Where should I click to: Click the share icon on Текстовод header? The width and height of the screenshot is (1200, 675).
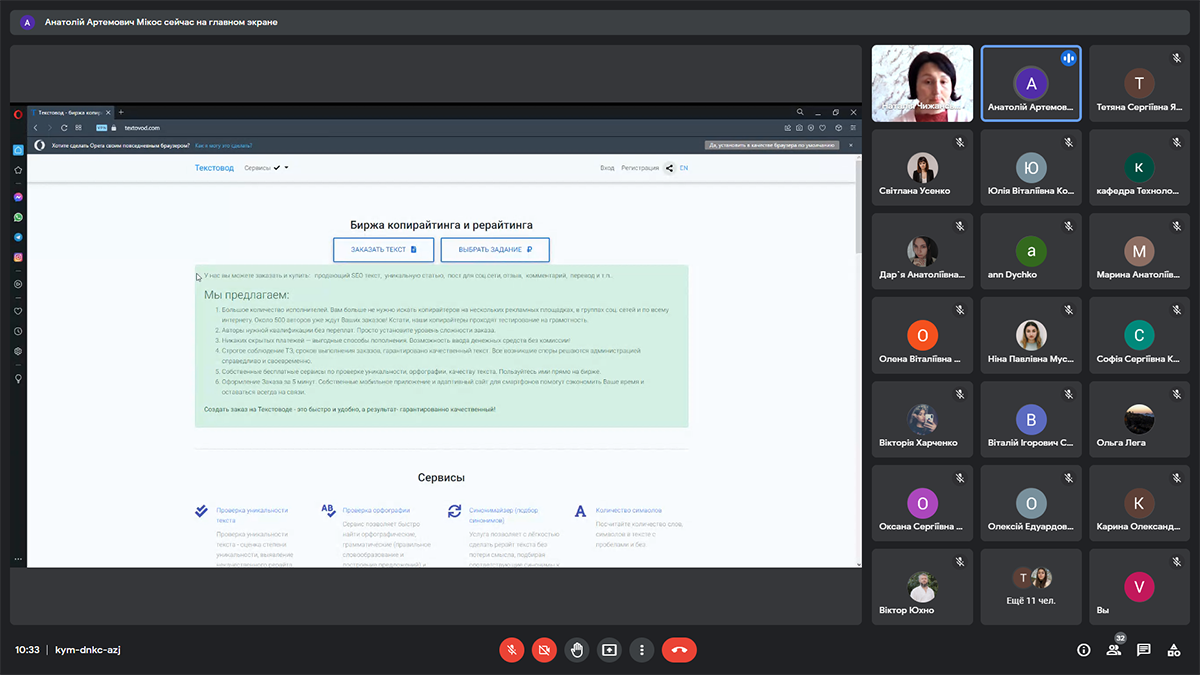click(669, 168)
